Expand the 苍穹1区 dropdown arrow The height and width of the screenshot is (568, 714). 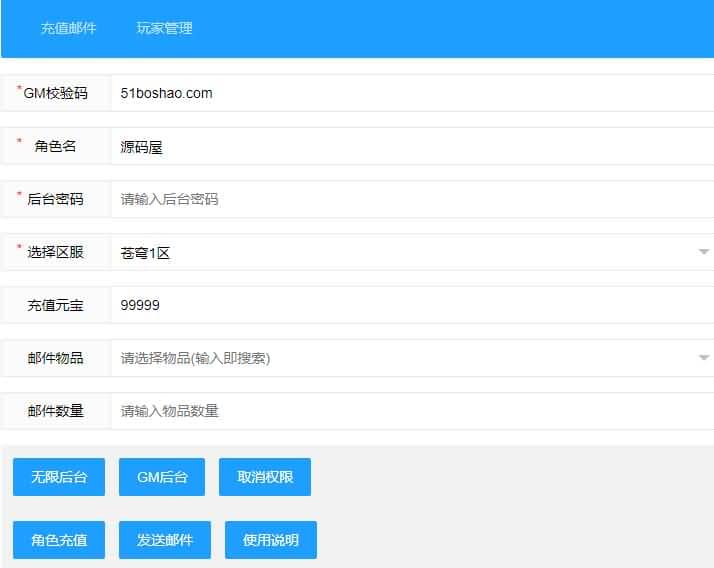point(703,252)
